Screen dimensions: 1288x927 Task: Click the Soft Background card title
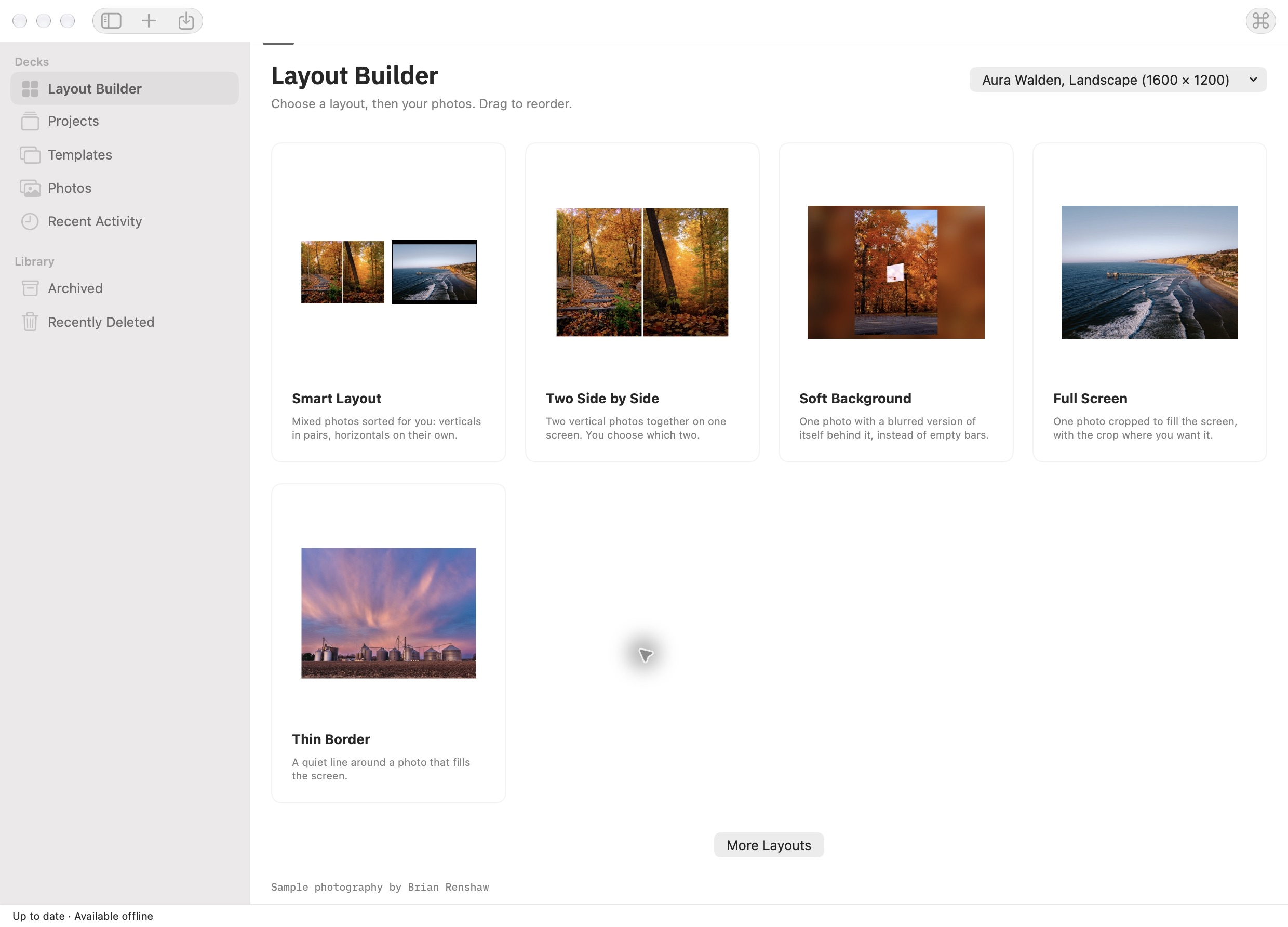point(855,399)
